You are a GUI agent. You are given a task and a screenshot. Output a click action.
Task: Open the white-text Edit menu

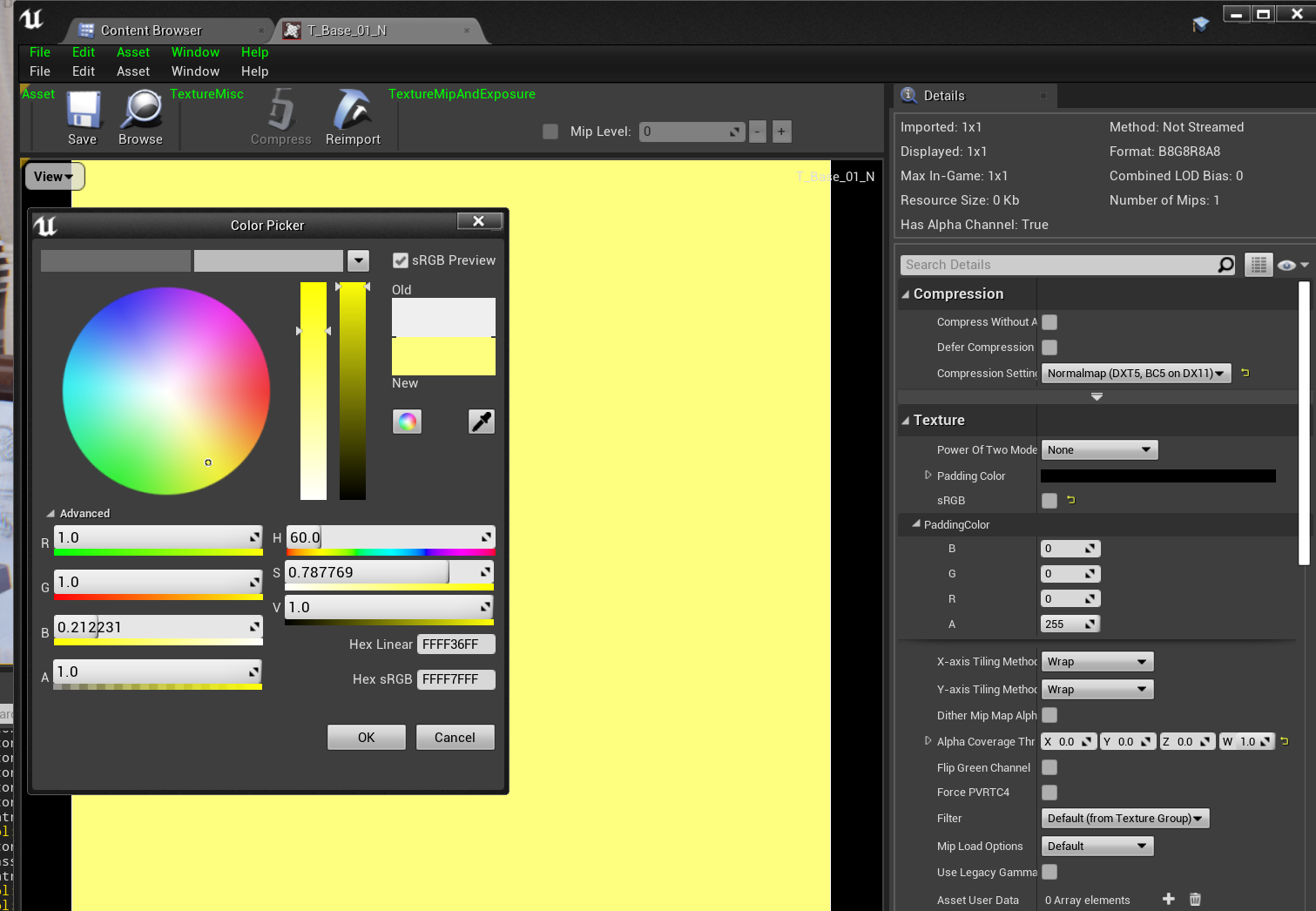84,71
